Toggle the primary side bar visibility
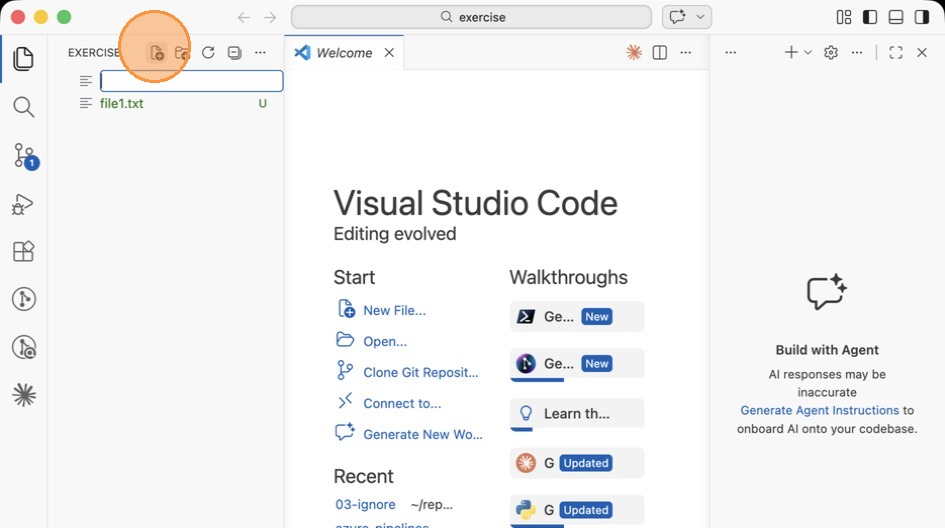 click(870, 17)
